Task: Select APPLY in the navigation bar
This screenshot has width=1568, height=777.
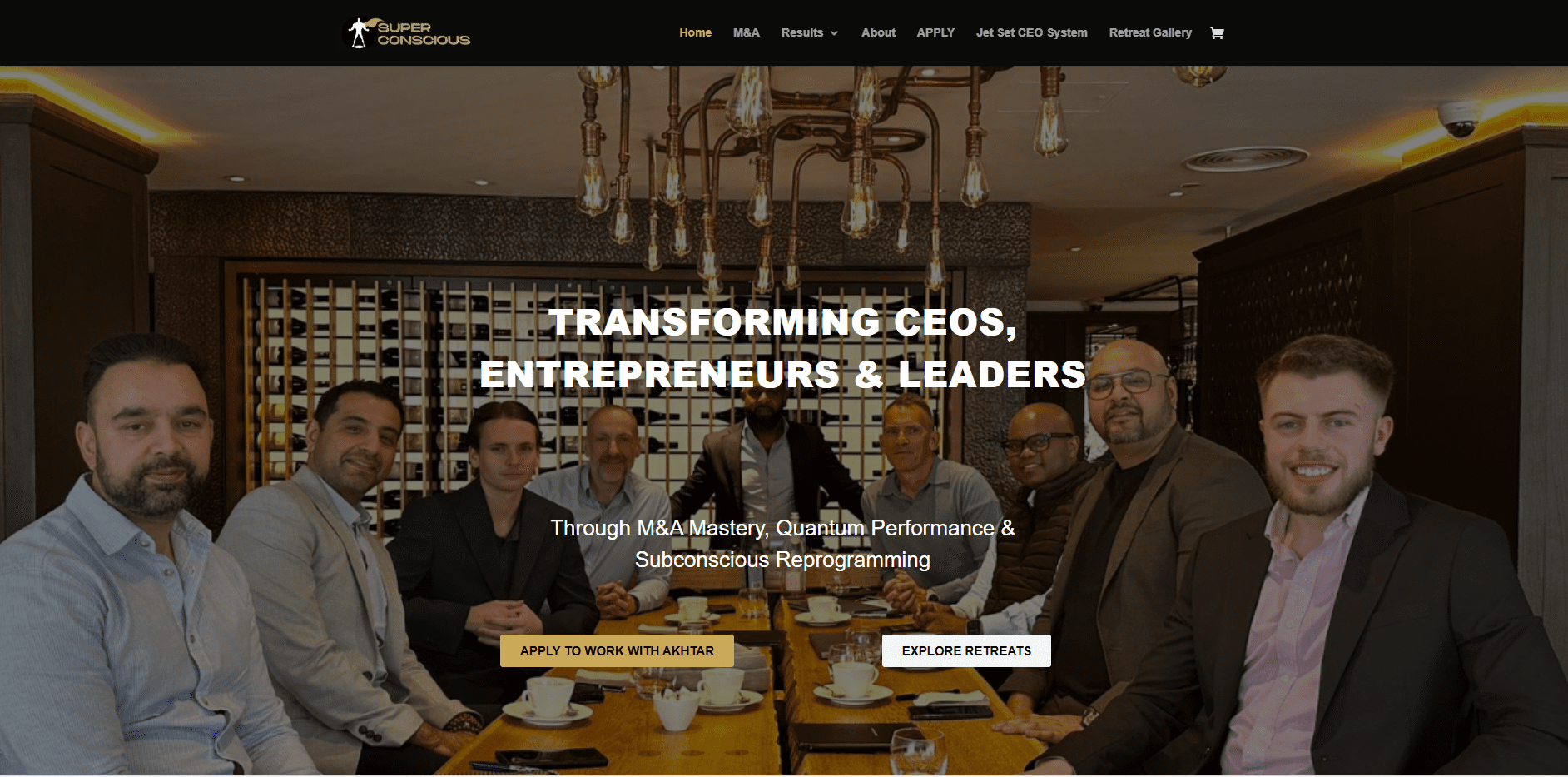Action: pos(935,32)
